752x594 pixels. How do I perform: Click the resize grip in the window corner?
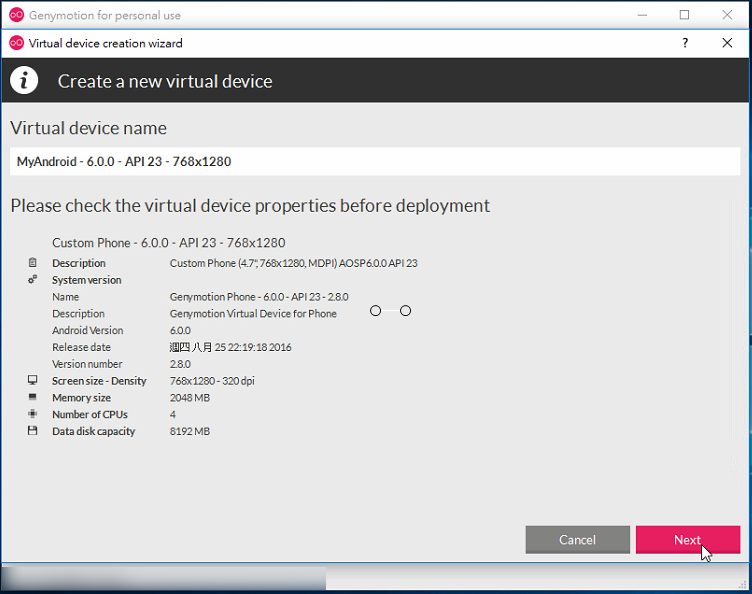click(x=743, y=585)
